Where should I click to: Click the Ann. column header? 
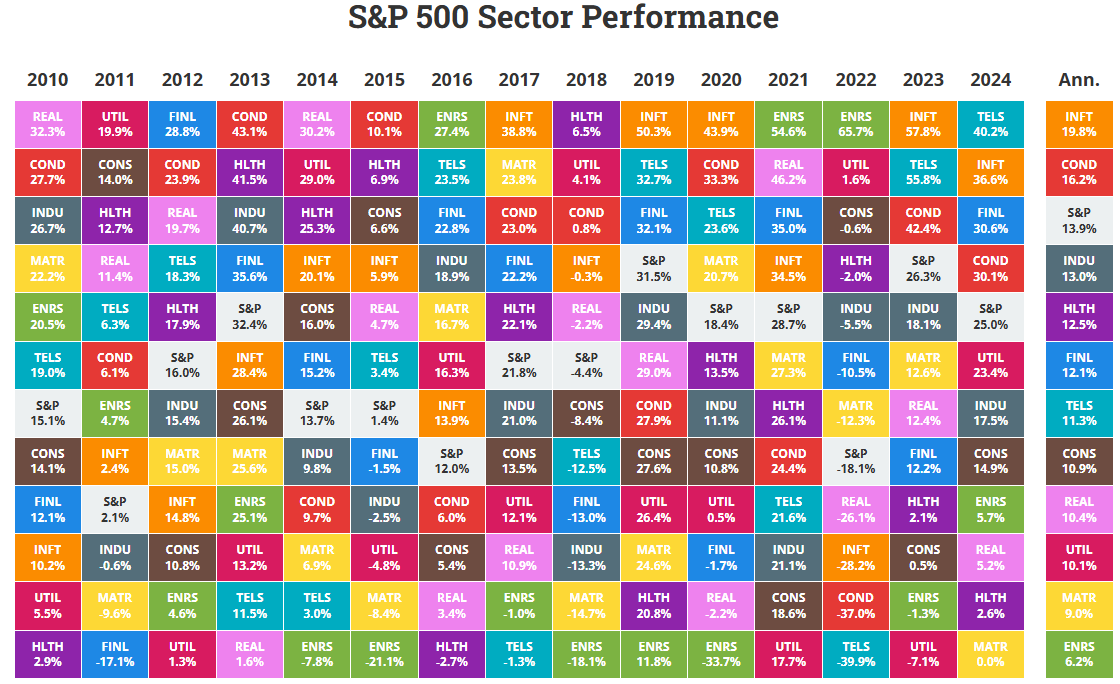[x=1079, y=80]
